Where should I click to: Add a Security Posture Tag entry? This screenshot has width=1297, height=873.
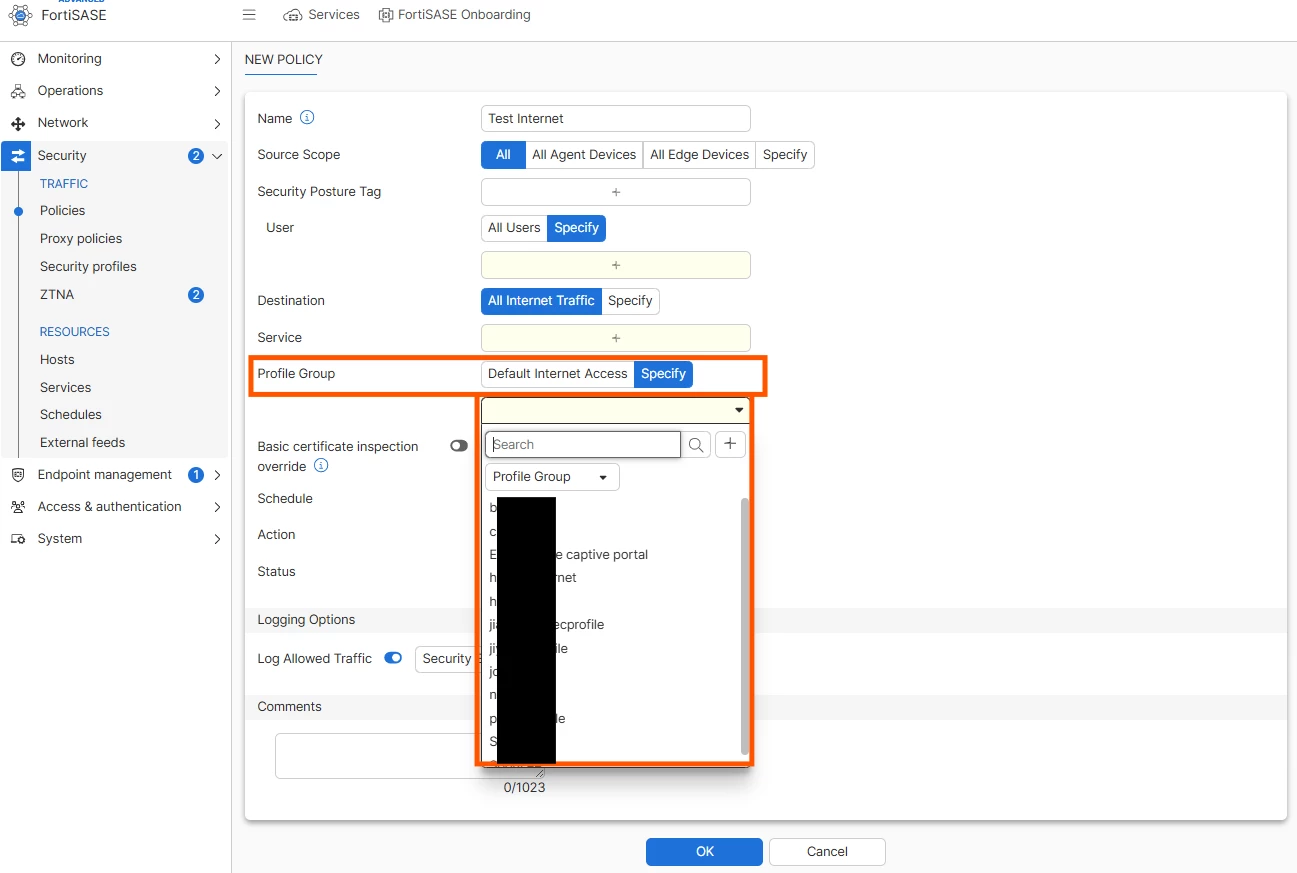point(616,192)
